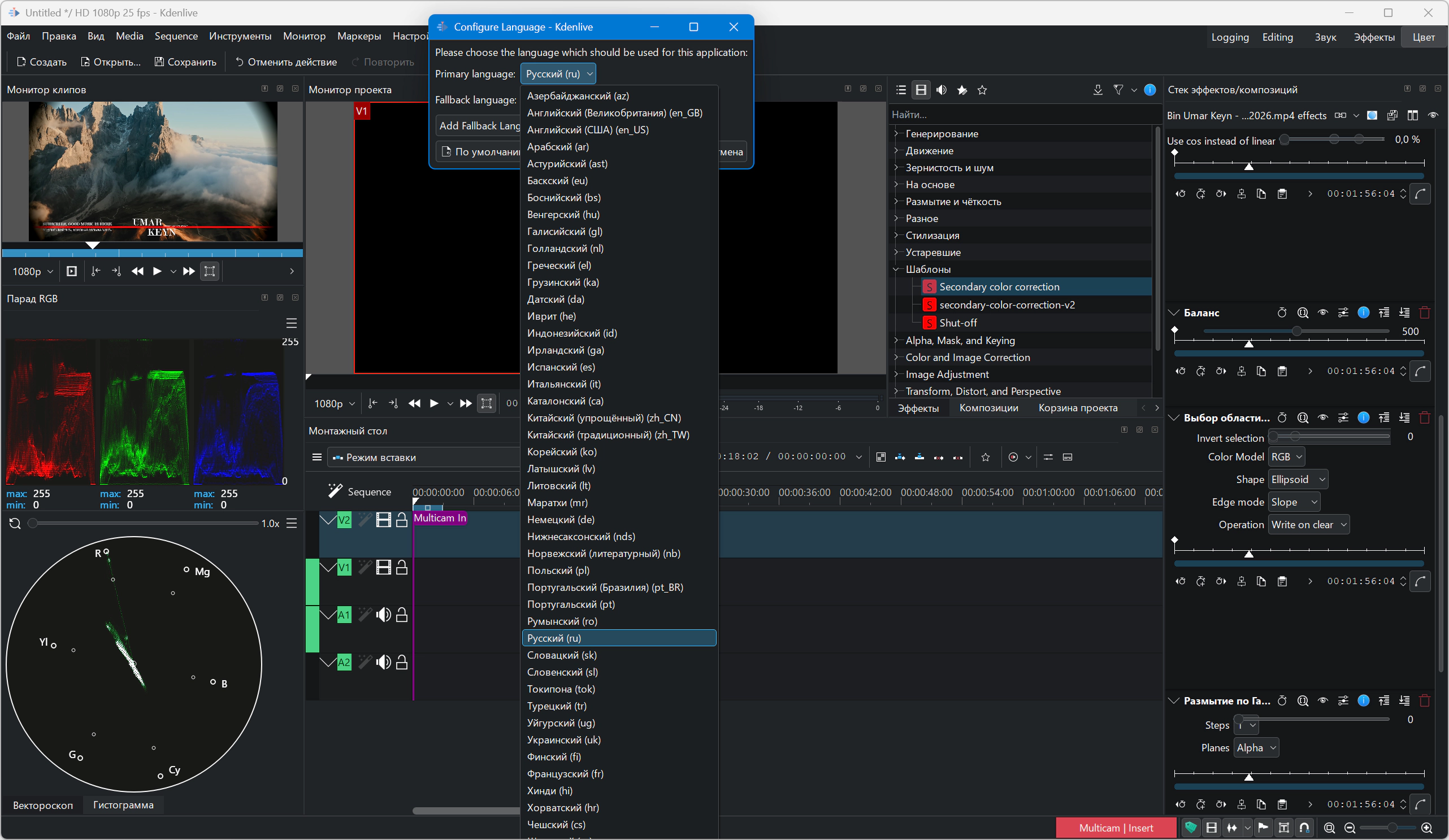
Task: Open the RGB parade hamburger menu
Action: (292, 323)
